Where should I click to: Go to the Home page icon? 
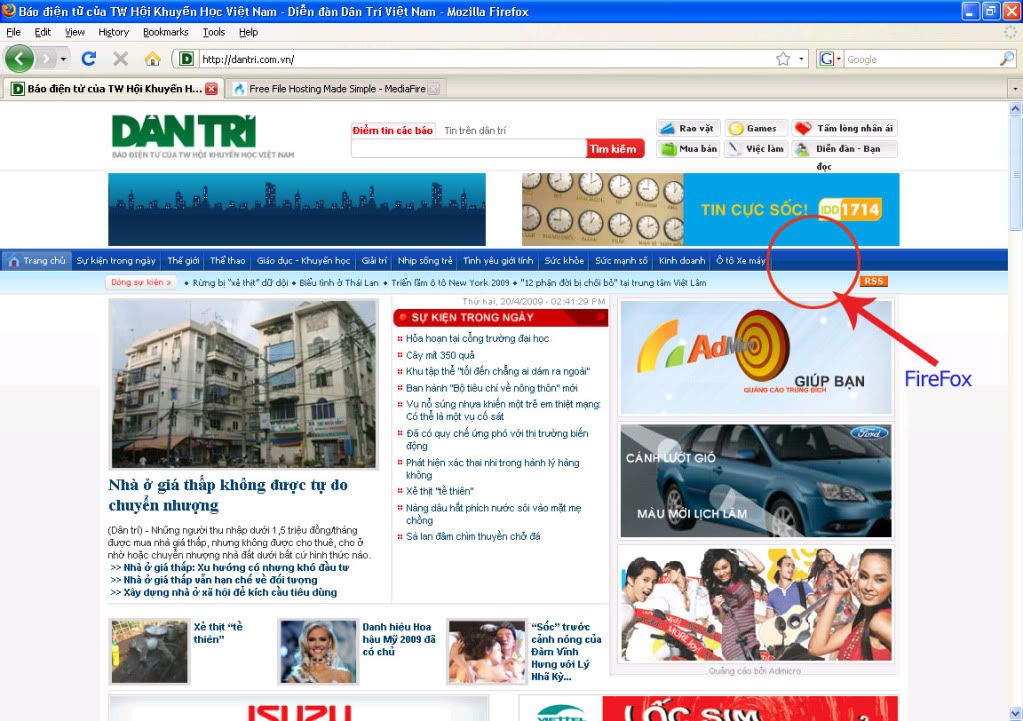tap(153, 59)
